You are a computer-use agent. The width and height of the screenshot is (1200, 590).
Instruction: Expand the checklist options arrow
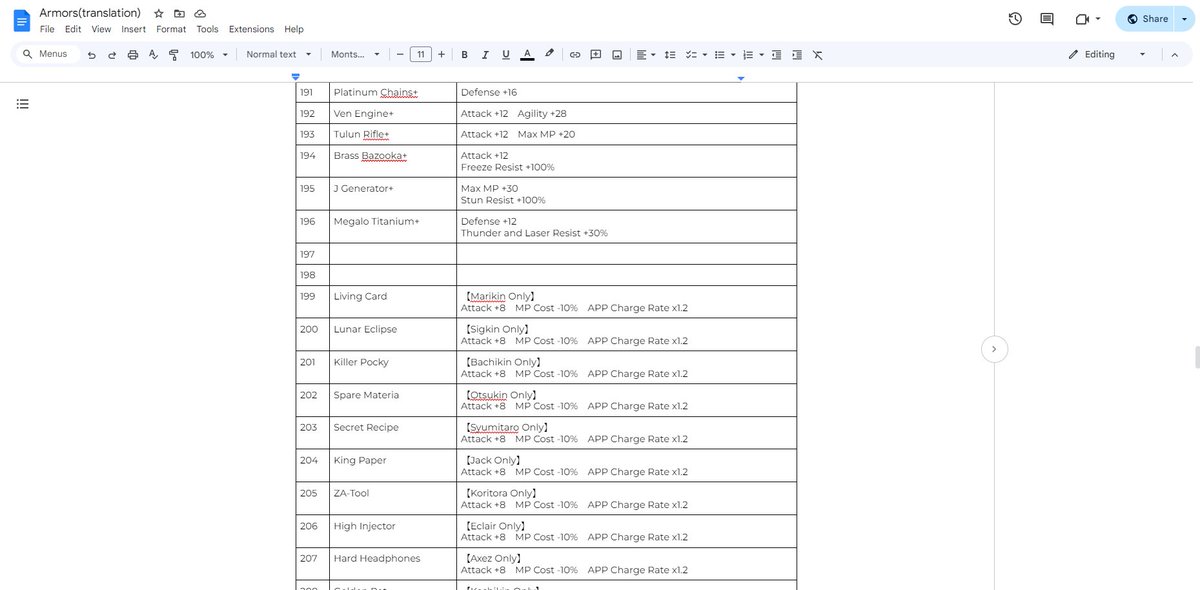[705, 55]
